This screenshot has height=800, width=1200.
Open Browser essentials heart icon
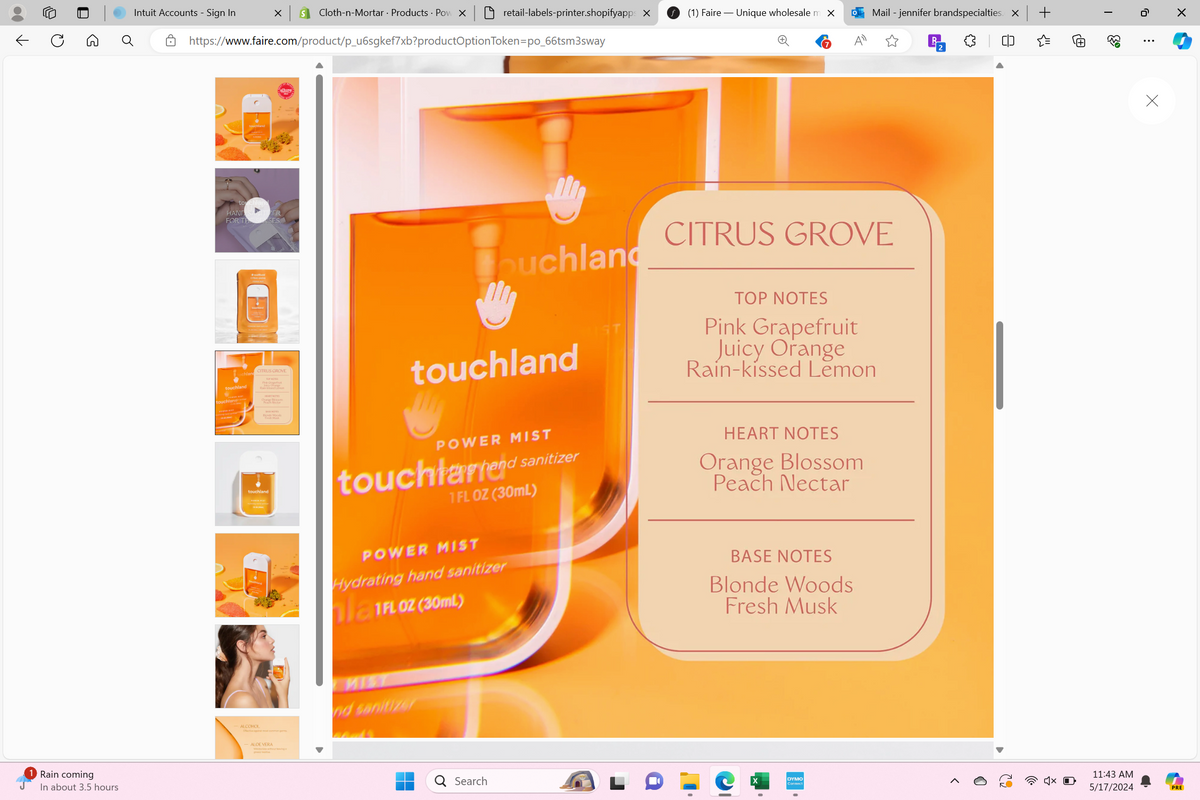point(1114,41)
